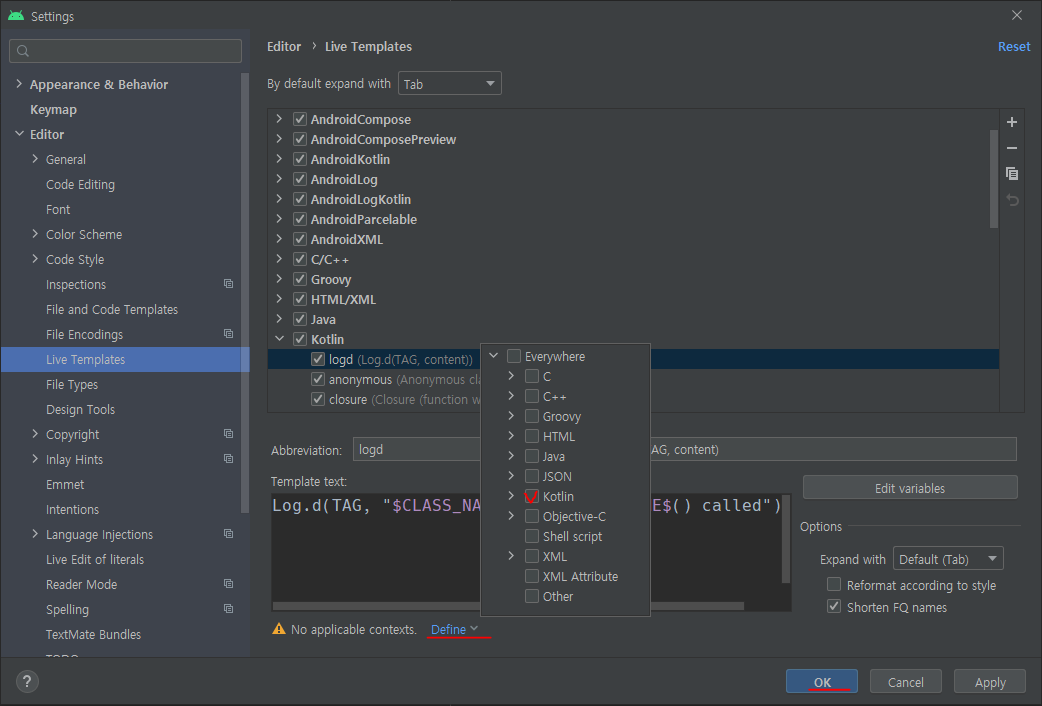Click the search magnifier icon in settings
The height and width of the screenshot is (706, 1042).
click(x=23, y=51)
